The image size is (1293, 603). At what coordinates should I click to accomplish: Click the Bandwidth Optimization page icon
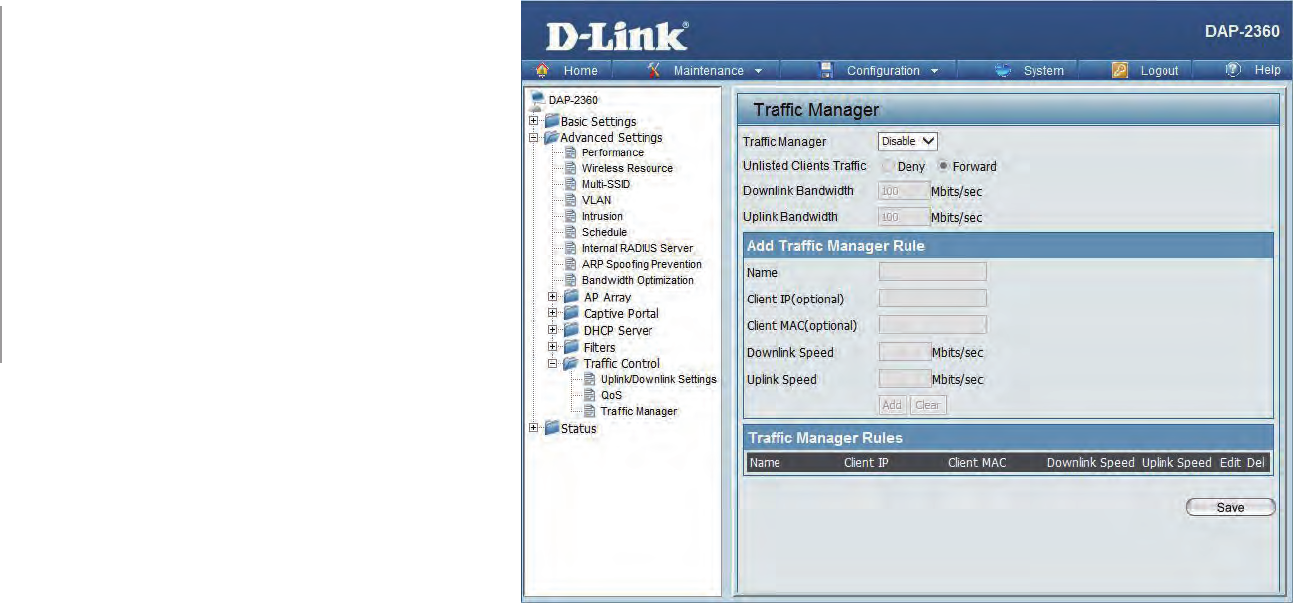571,281
